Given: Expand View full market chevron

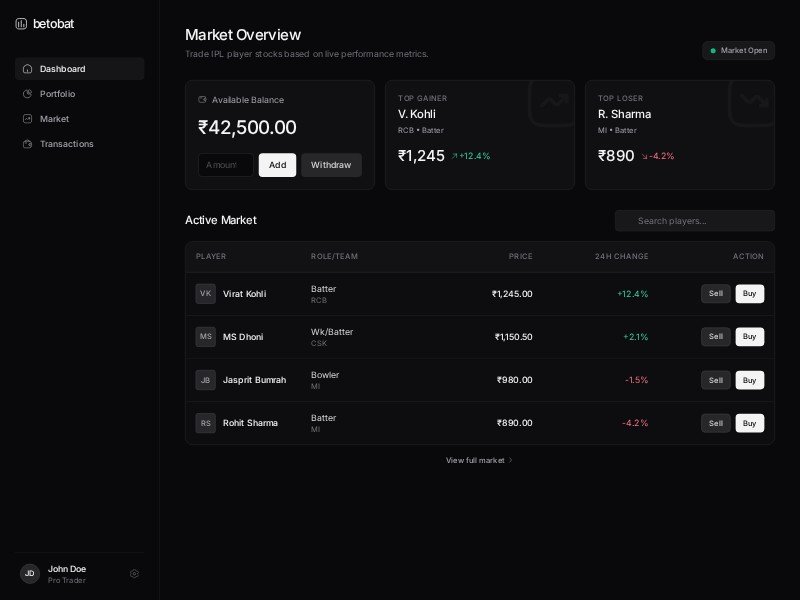Looking at the screenshot, I should point(511,460).
